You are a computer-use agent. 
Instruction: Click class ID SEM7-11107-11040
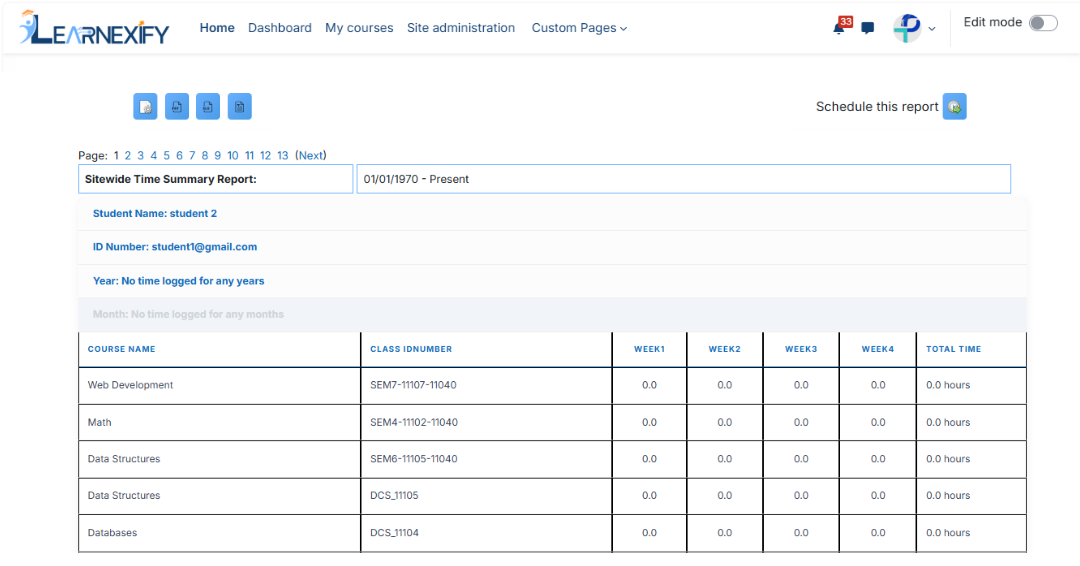point(413,385)
